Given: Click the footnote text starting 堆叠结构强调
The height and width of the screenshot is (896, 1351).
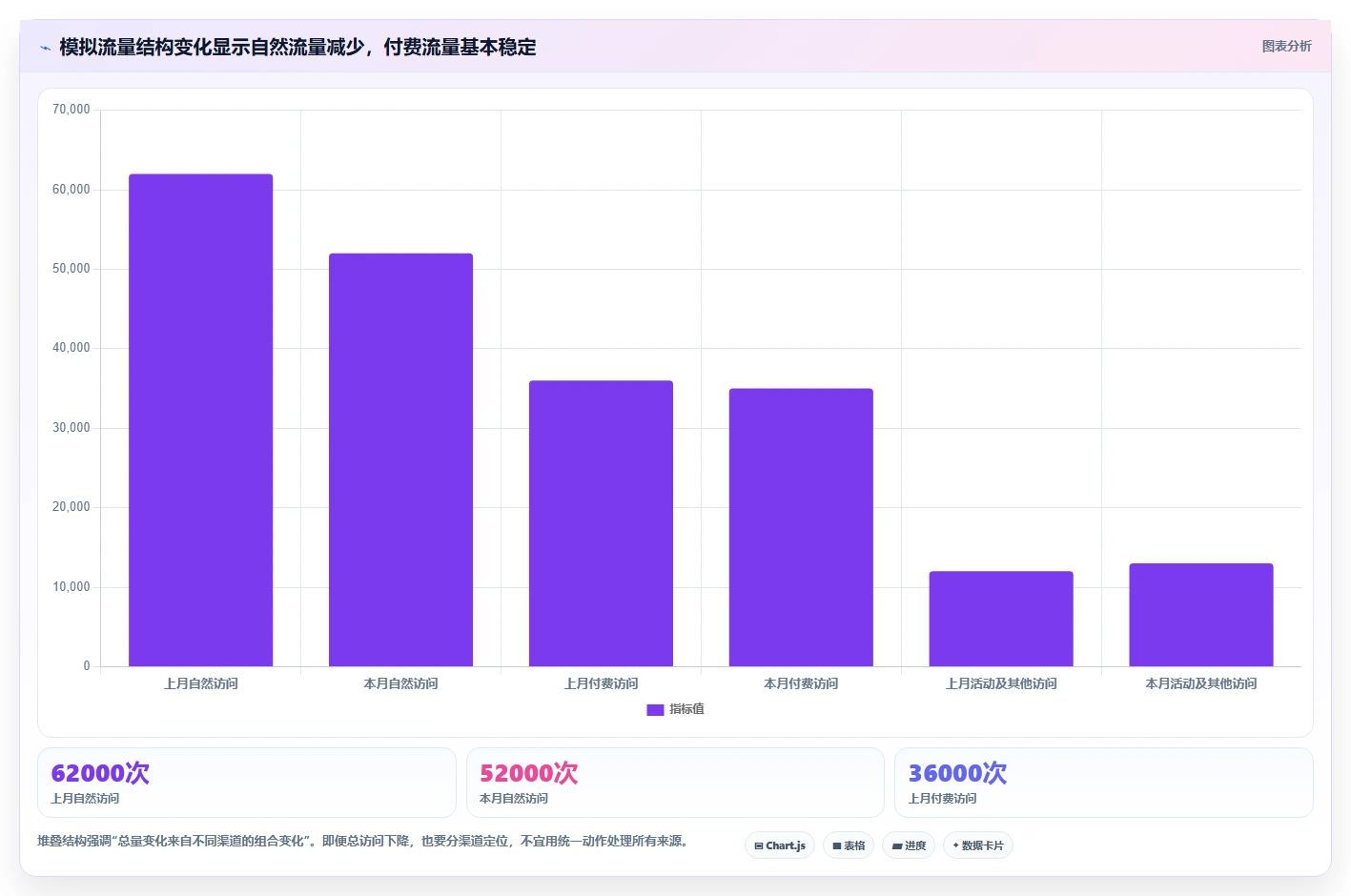Looking at the screenshot, I should click(x=365, y=841).
